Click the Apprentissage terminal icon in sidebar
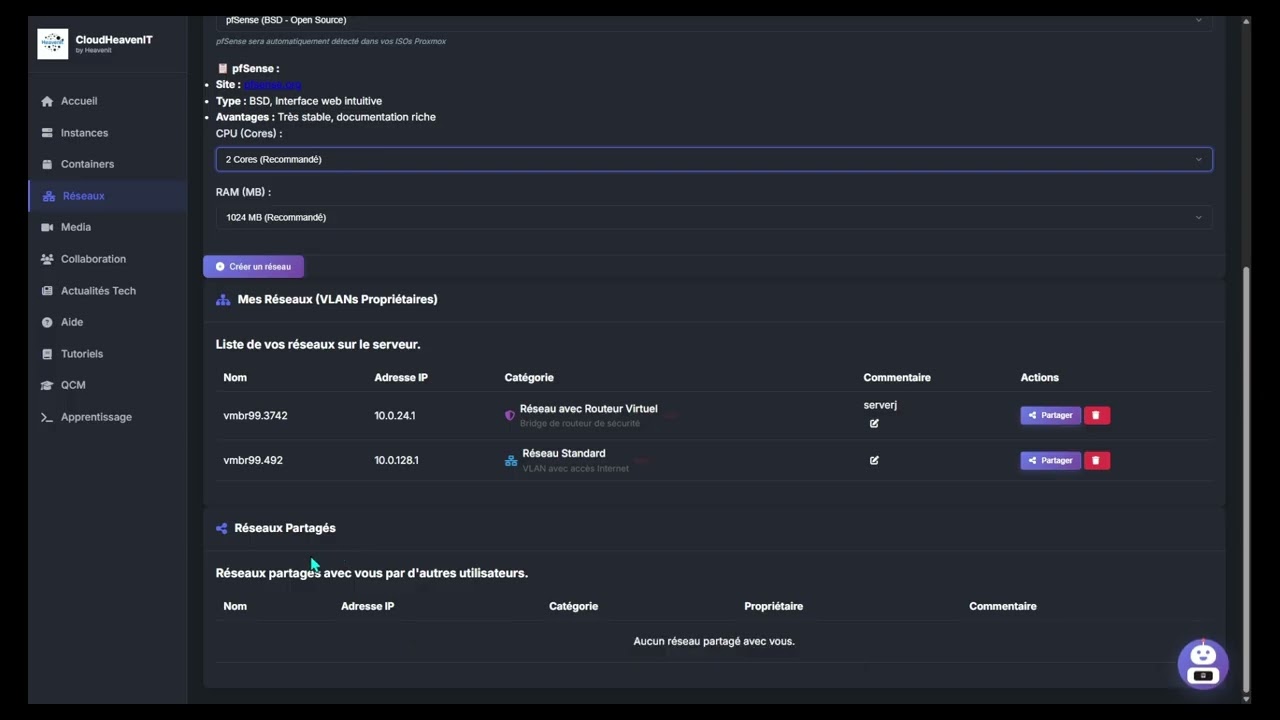 click(x=47, y=417)
